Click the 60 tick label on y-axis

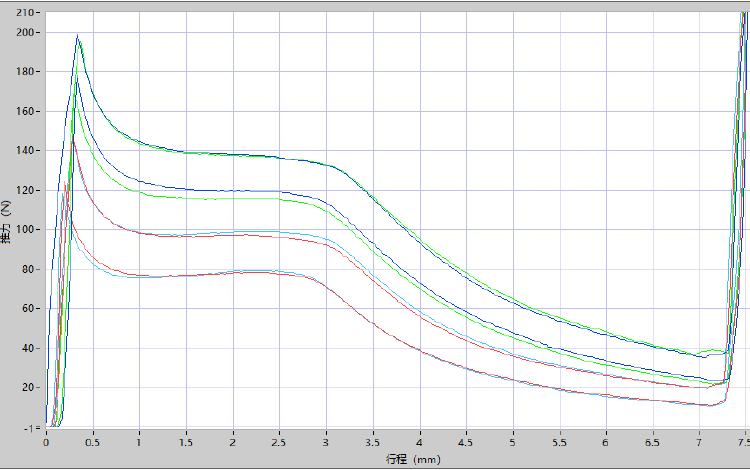coord(30,308)
